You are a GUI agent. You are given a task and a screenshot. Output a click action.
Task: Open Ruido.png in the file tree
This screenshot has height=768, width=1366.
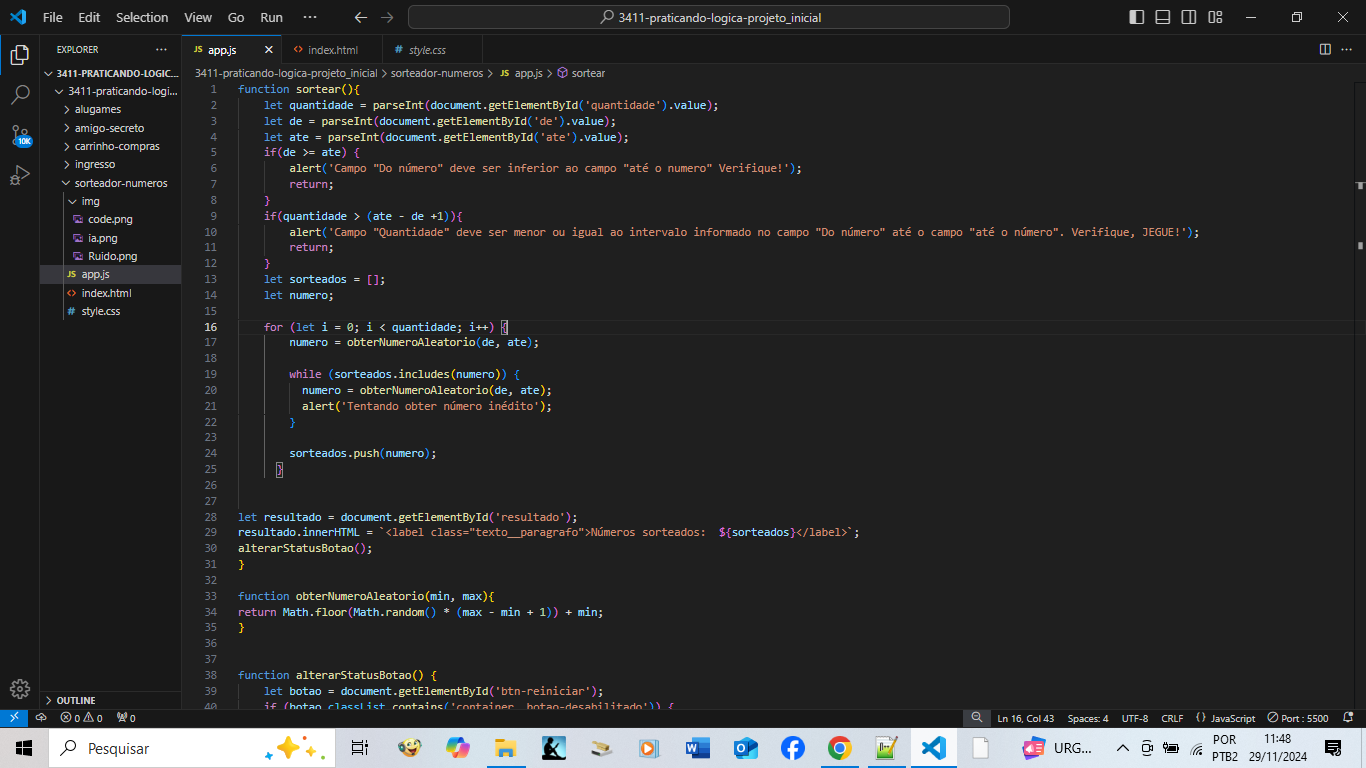tap(111, 256)
